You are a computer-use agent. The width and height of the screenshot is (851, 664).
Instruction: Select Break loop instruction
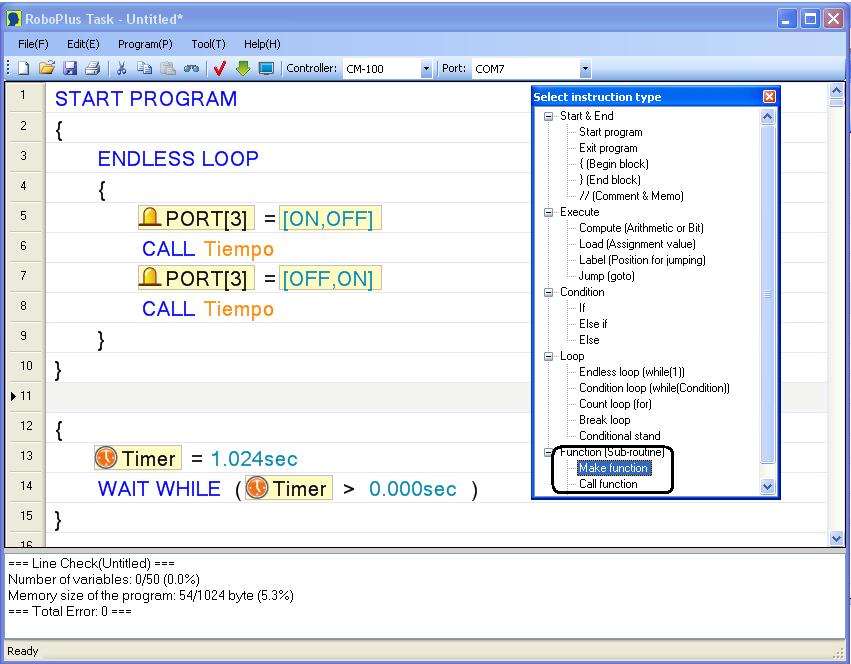[x=605, y=420]
